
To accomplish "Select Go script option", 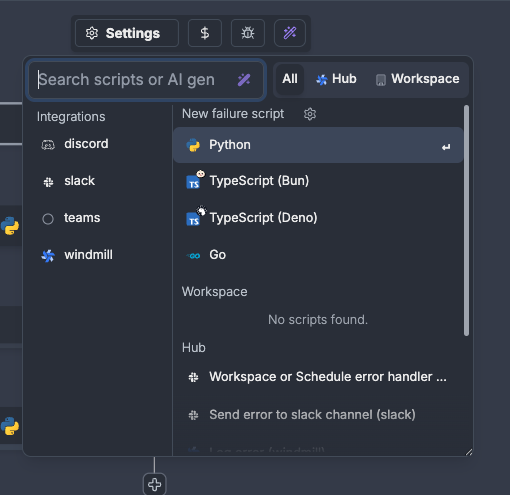I will coord(318,255).
